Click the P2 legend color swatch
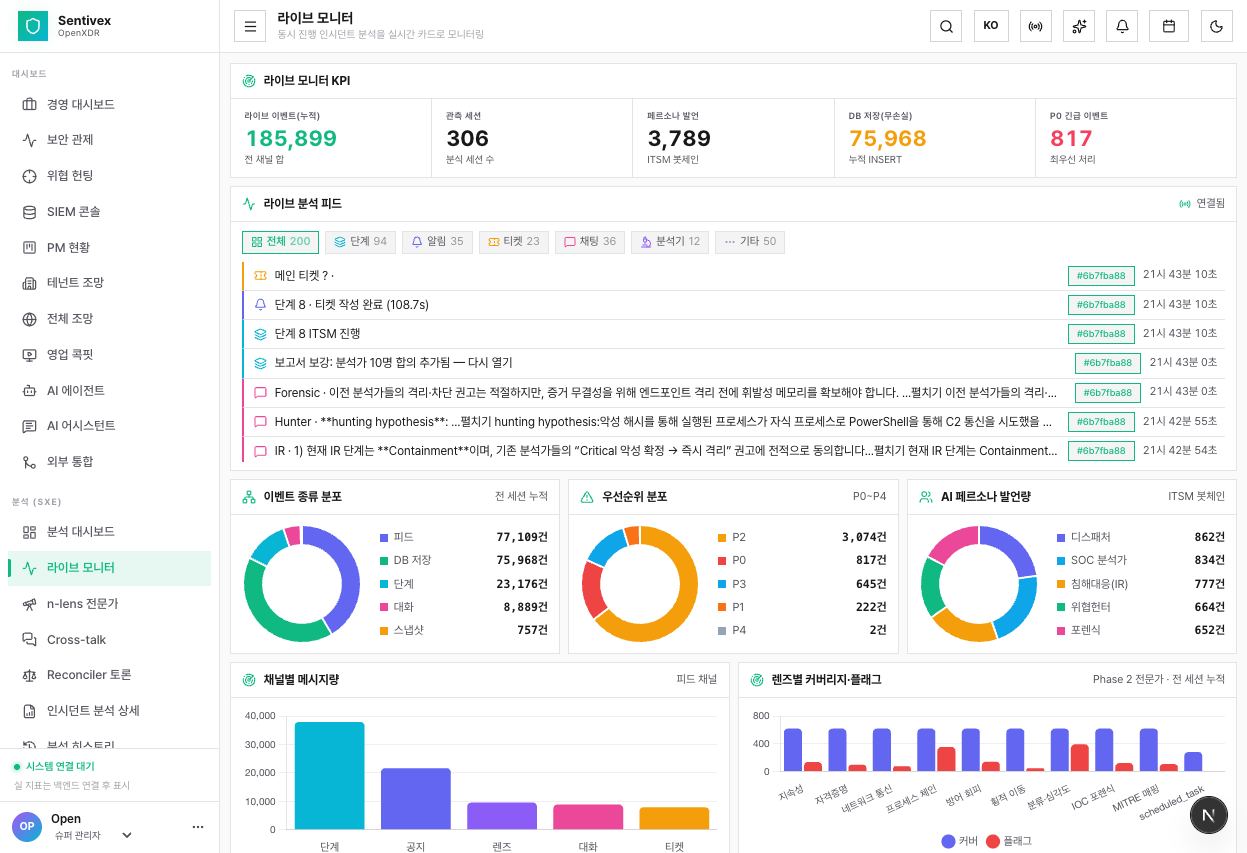Viewport: 1247px width, 853px height. point(722,538)
